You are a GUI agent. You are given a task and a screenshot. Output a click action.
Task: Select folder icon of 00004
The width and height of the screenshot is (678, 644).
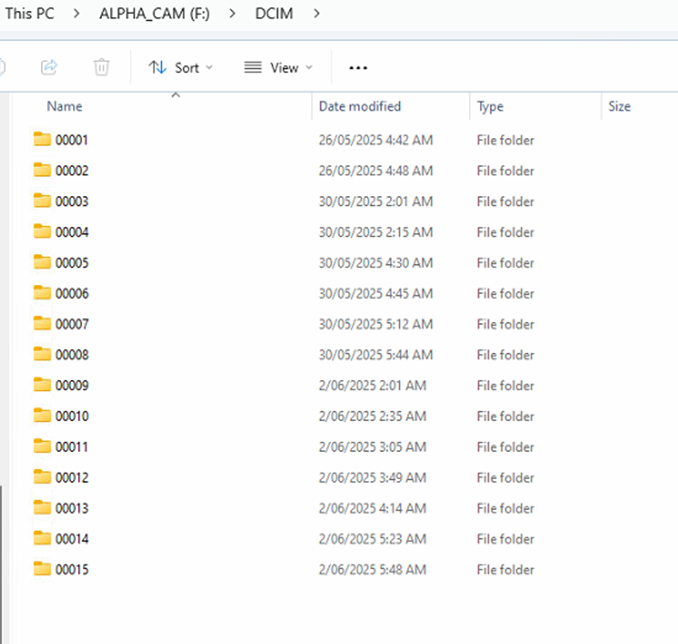point(42,231)
